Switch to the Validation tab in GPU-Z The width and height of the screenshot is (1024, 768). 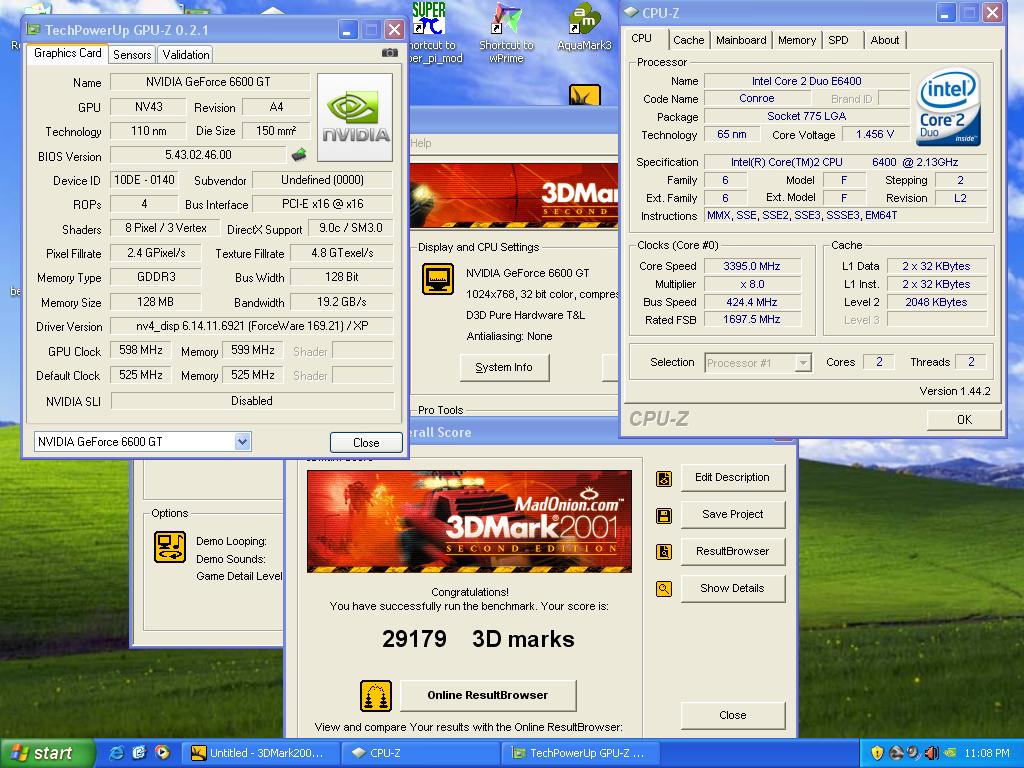coord(186,55)
